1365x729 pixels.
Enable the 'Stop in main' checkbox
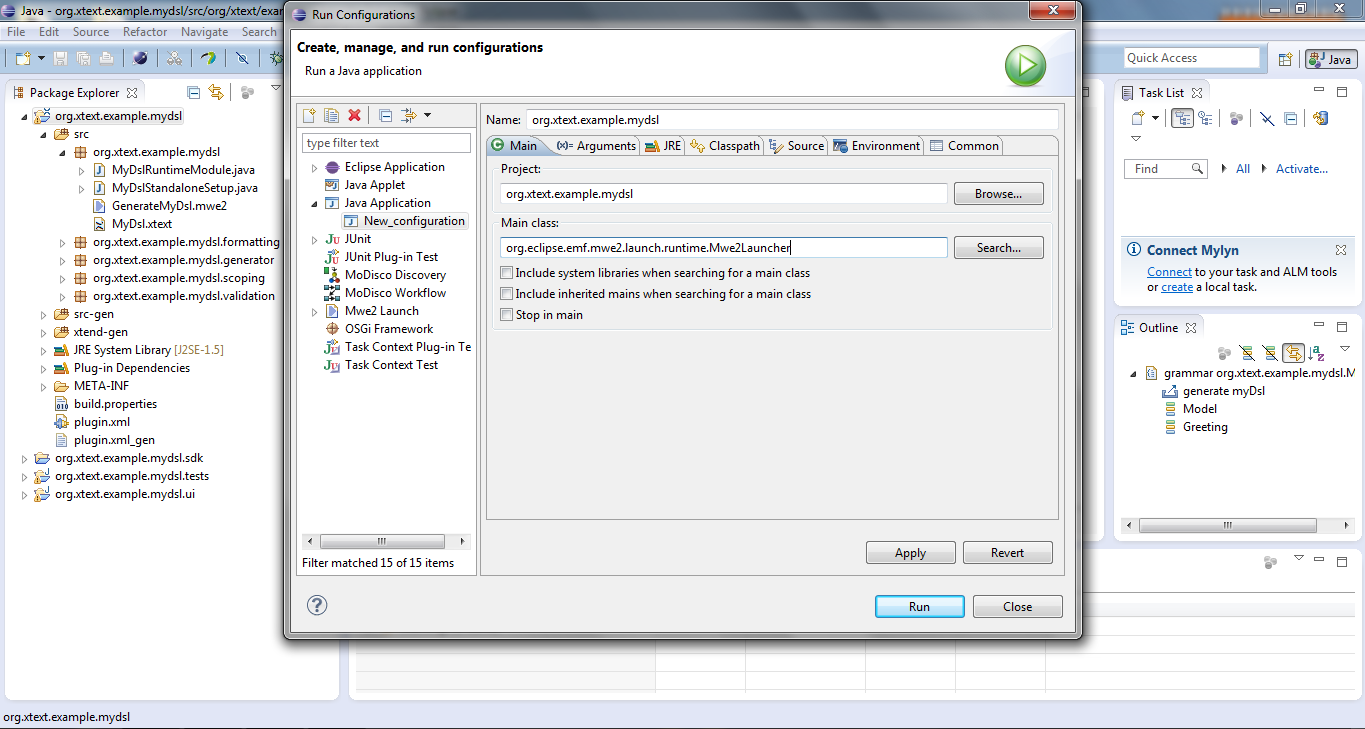(x=507, y=315)
